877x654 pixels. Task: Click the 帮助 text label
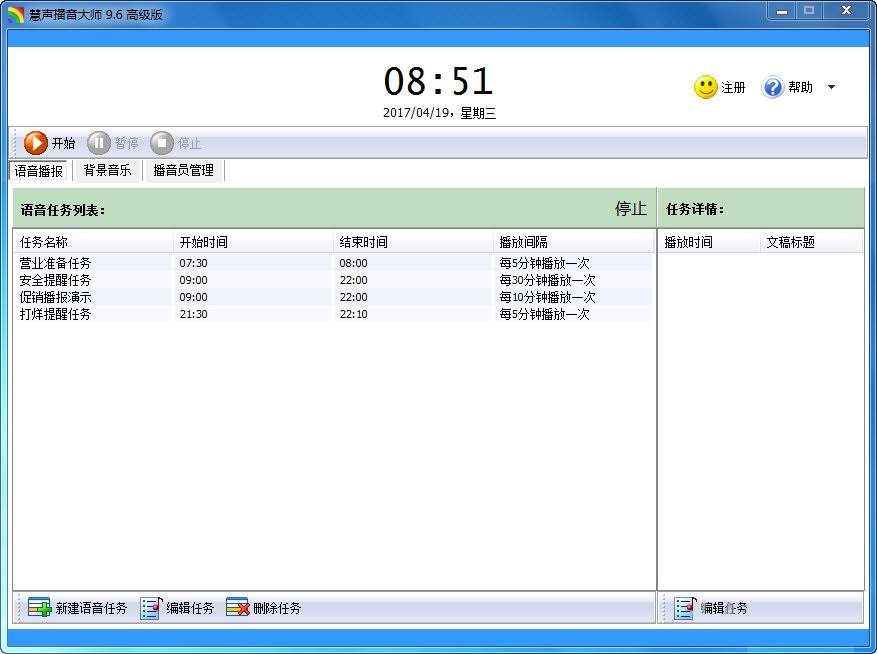pos(800,87)
